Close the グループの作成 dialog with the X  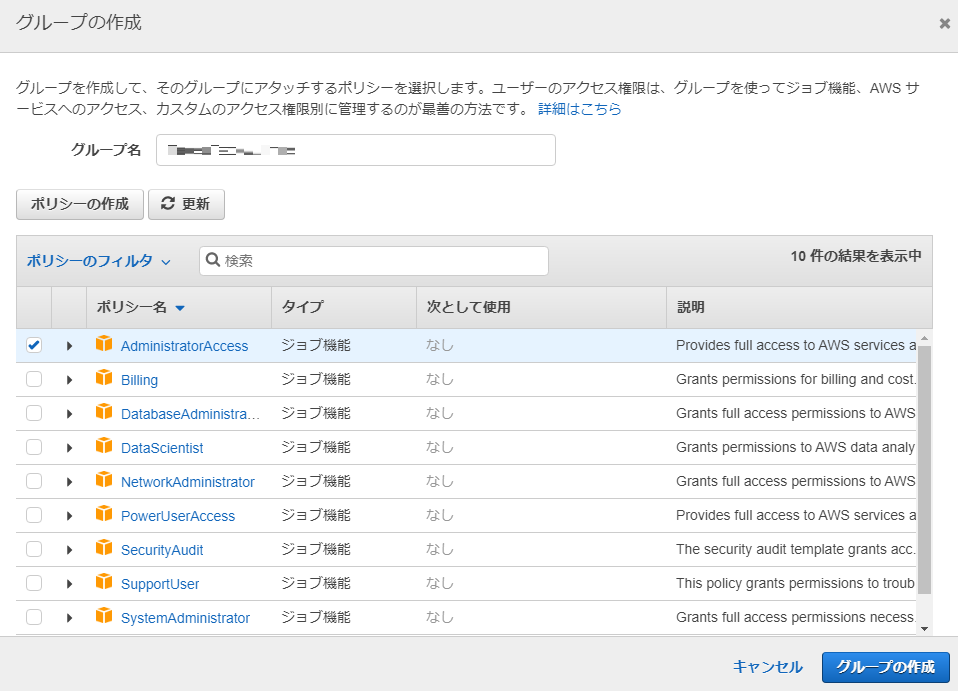945,23
